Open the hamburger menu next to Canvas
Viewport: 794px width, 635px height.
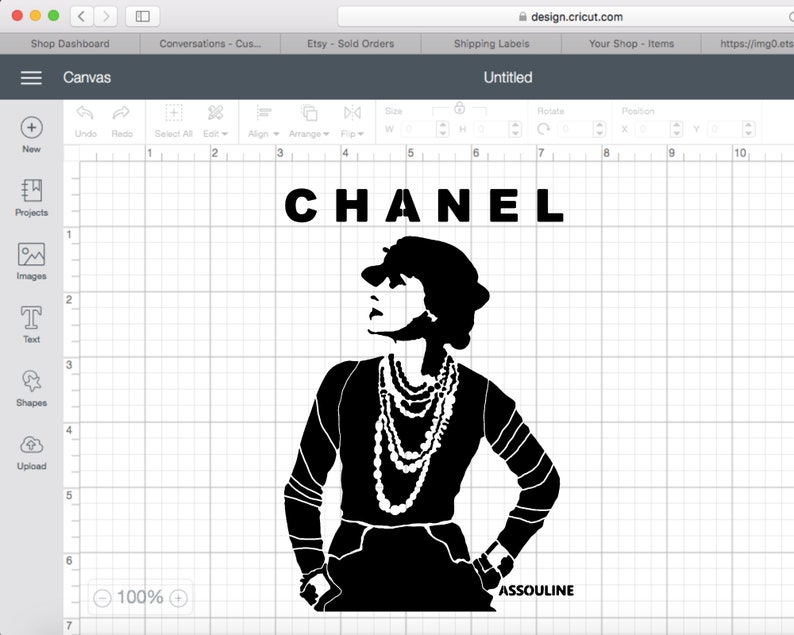point(31,77)
